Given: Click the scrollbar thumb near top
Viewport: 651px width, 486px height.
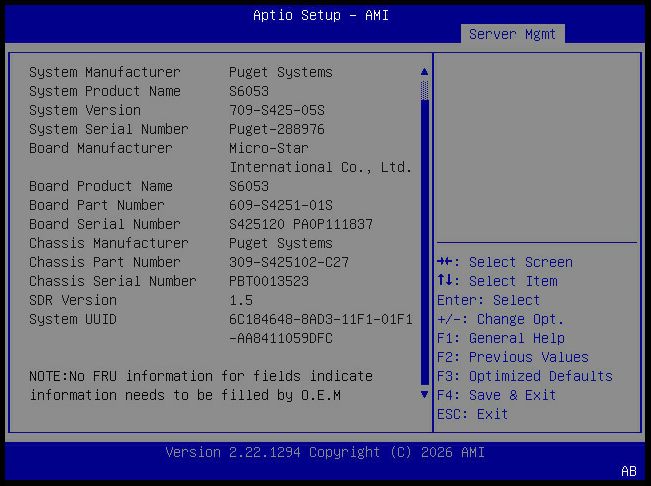Looking at the screenshot, I should point(424,90).
